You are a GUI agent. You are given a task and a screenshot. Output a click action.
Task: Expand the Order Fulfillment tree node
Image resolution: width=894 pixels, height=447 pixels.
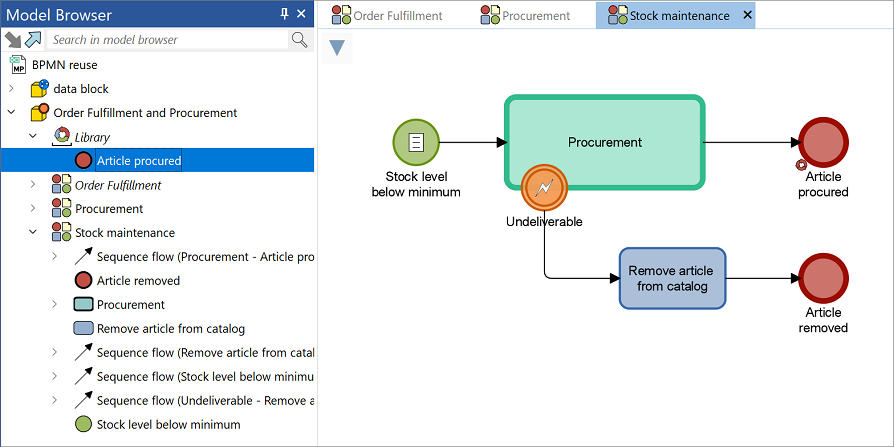(33, 185)
